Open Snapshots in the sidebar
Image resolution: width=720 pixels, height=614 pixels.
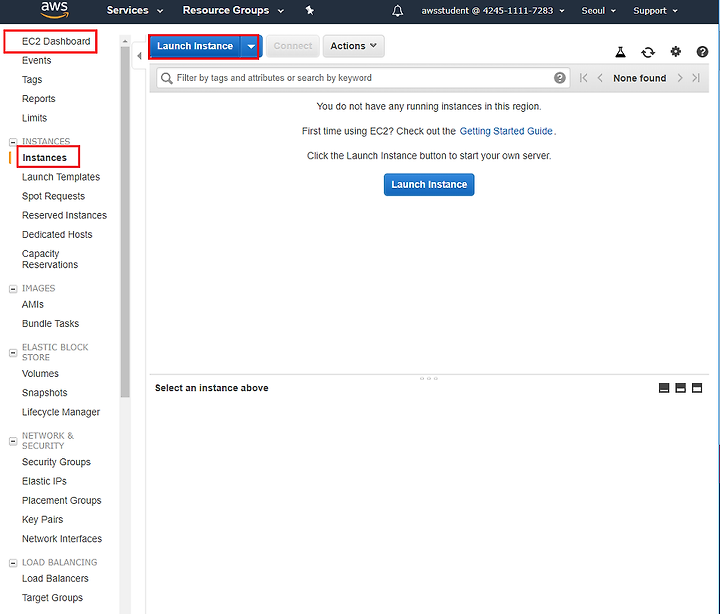(x=45, y=393)
